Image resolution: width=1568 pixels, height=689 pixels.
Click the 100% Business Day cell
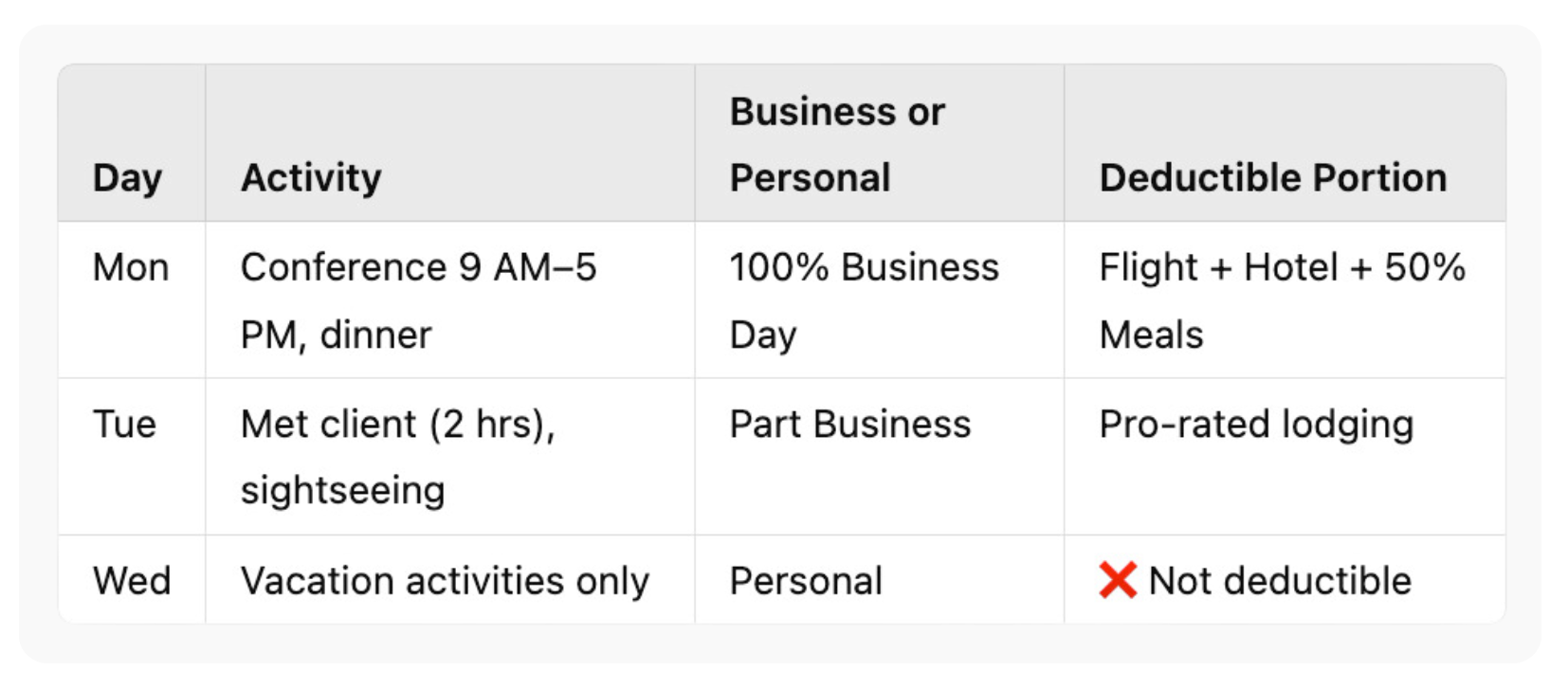tap(864, 300)
